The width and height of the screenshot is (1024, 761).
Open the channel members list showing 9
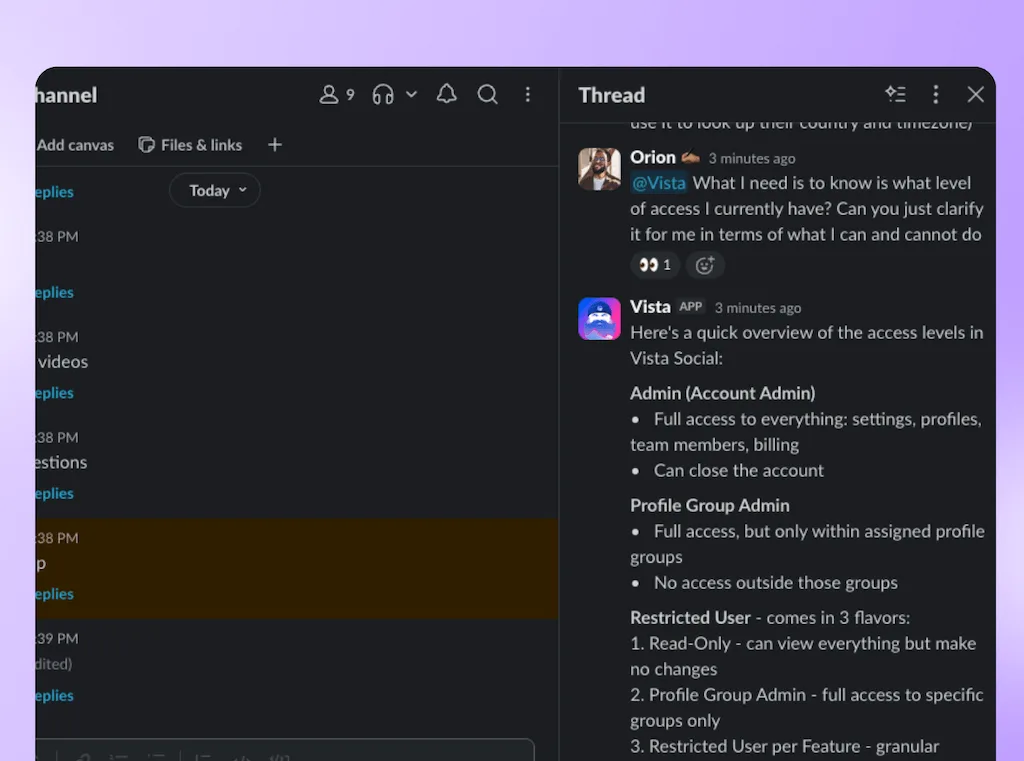click(336, 95)
